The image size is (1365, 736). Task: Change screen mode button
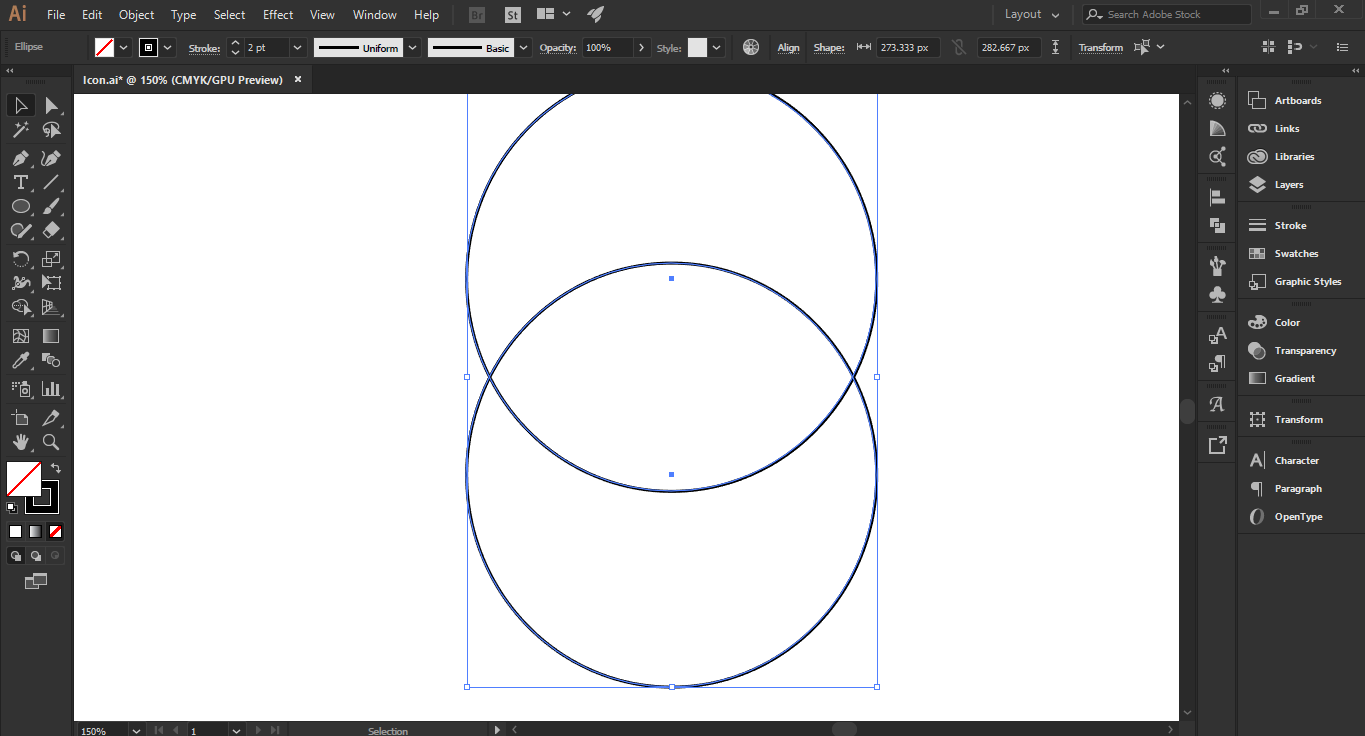click(36, 580)
